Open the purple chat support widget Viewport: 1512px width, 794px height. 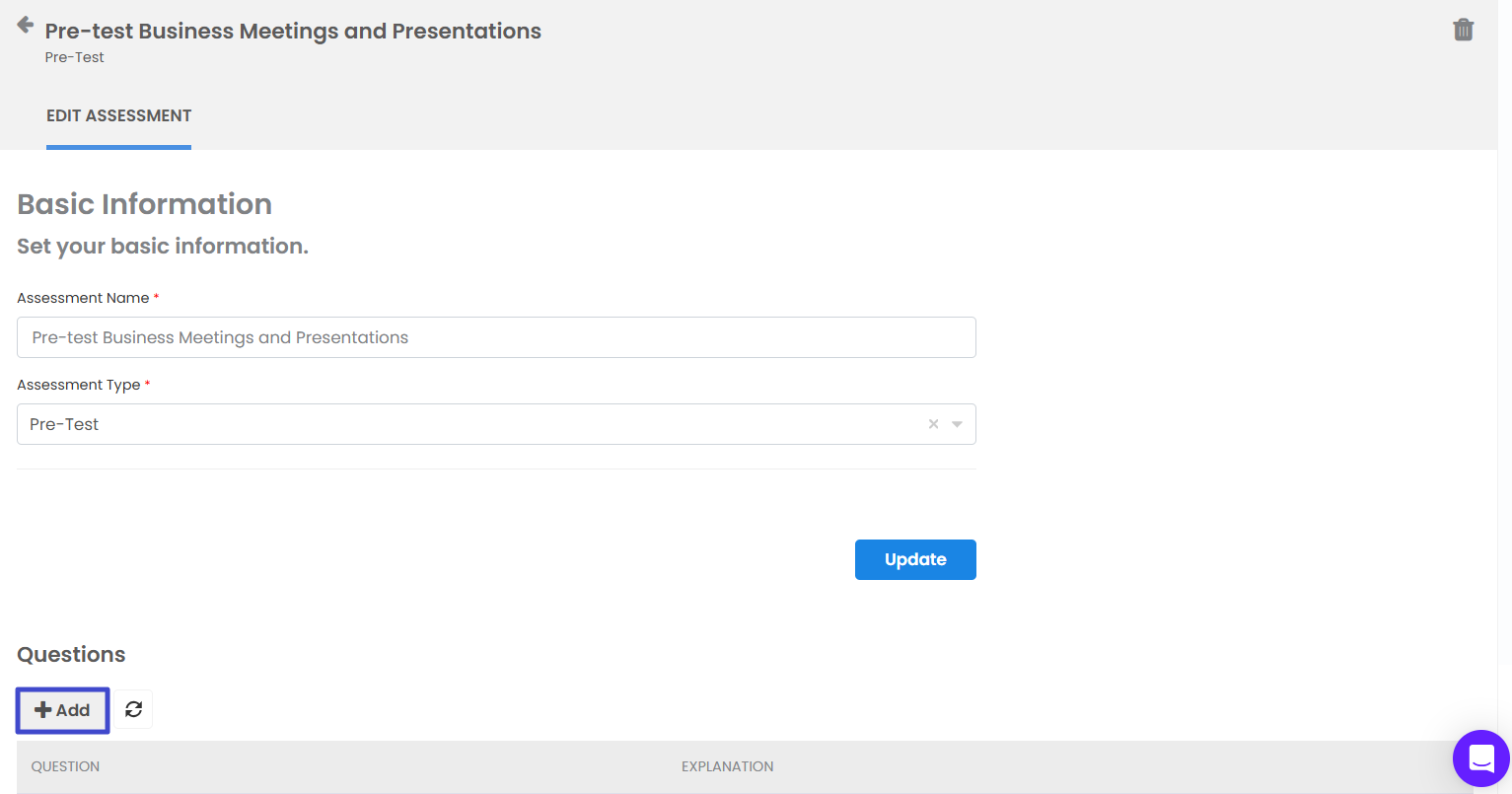click(1480, 758)
